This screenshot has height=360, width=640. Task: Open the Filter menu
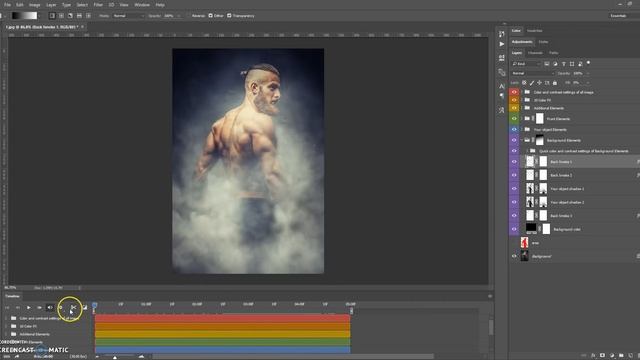tap(98, 5)
